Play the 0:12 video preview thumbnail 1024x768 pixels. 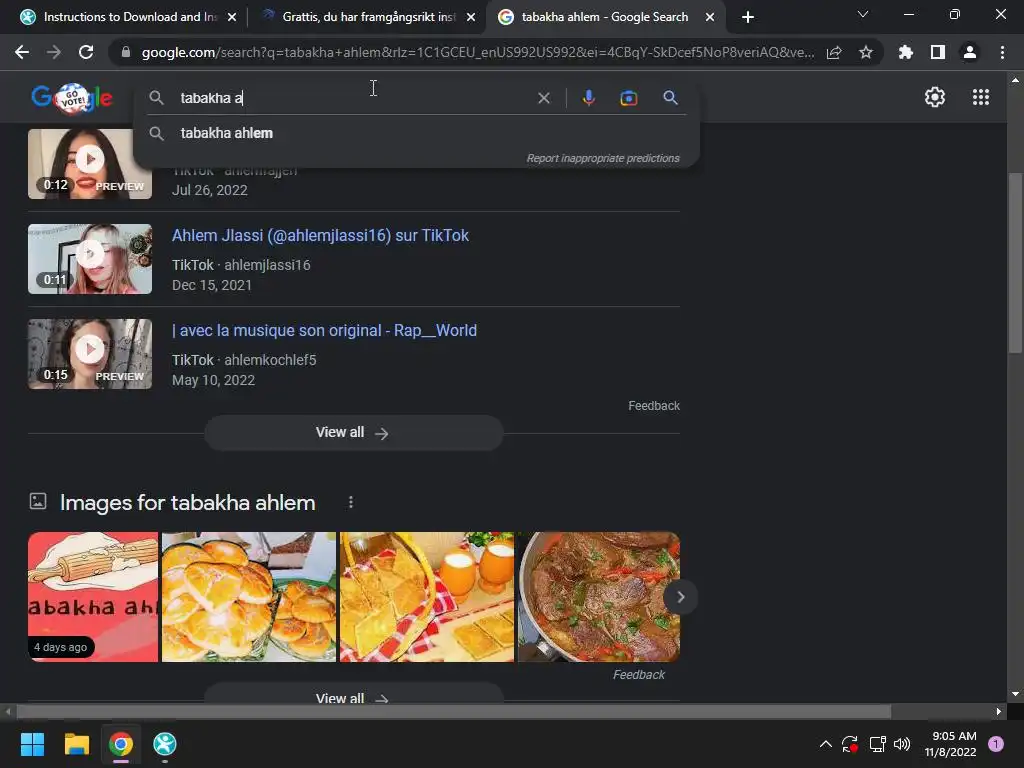click(90, 164)
